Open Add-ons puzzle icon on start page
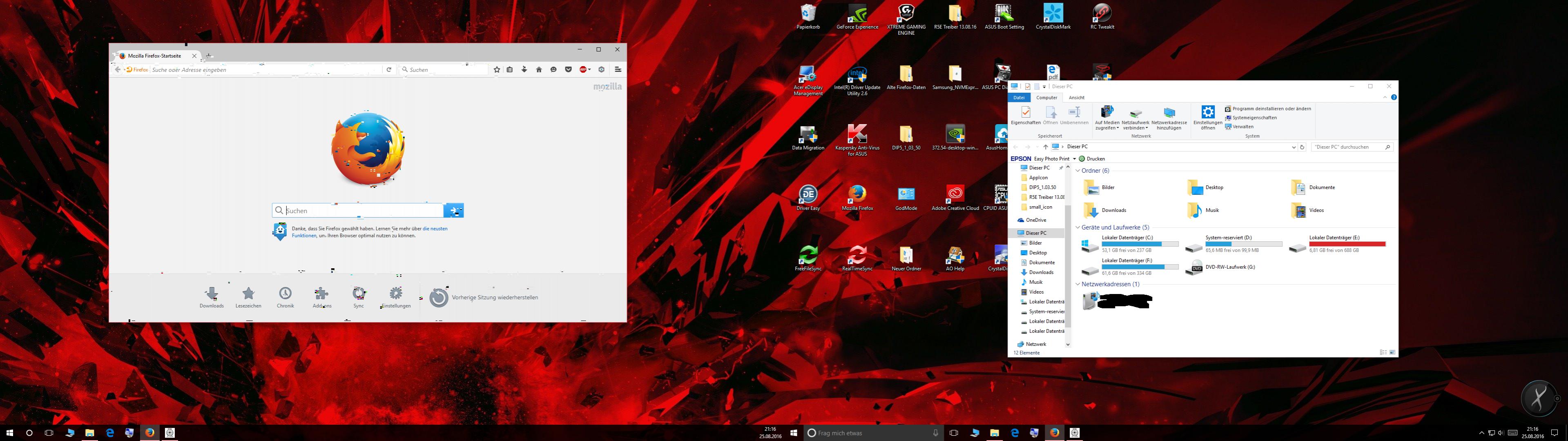Image resolution: width=1568 pixels, height=441 pixels. (321, 294)
